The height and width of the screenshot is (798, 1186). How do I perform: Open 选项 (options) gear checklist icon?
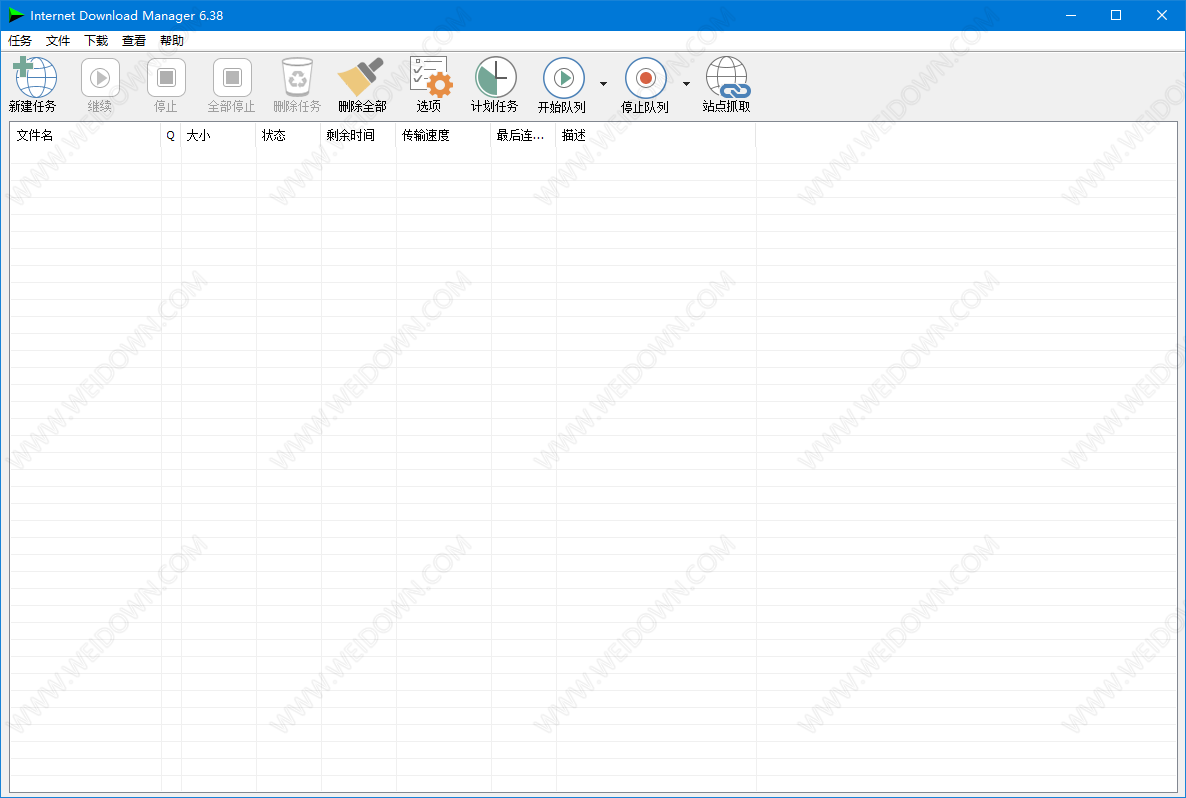pos(430,76)
